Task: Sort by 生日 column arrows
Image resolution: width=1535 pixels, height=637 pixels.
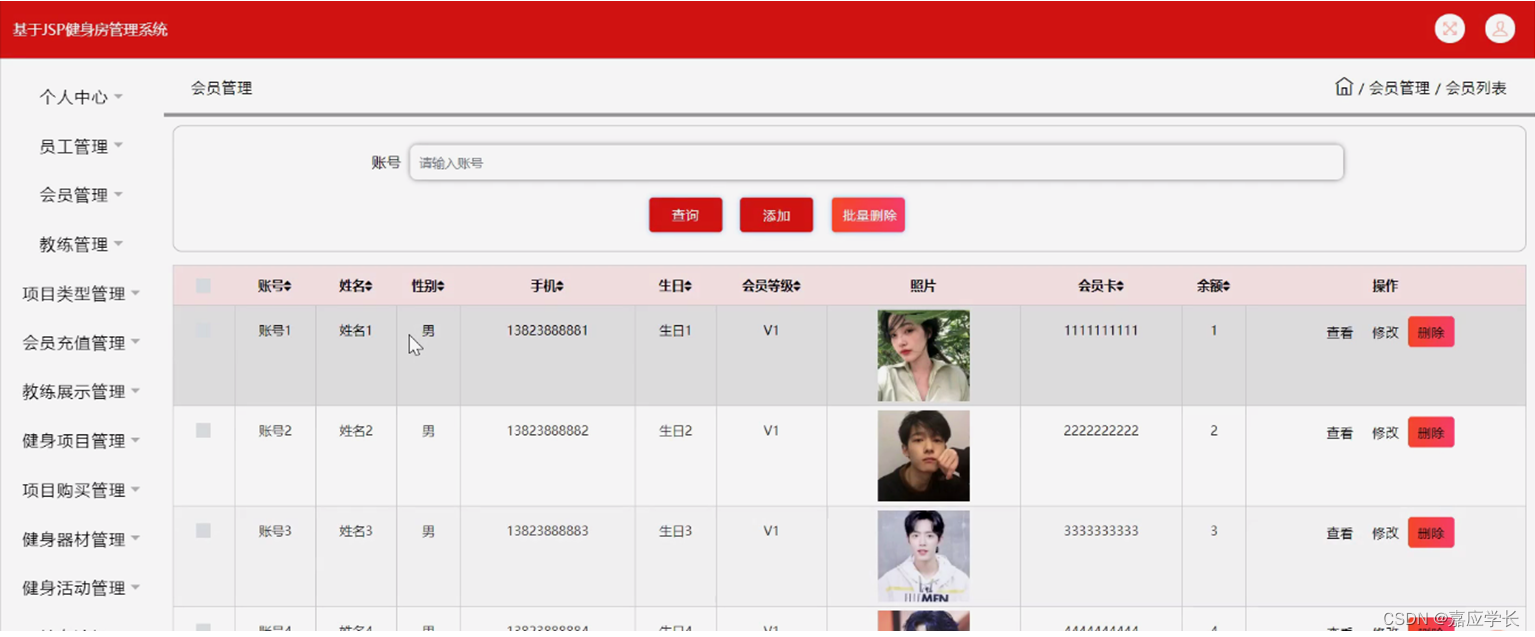Action: click(x=688, y=286)
